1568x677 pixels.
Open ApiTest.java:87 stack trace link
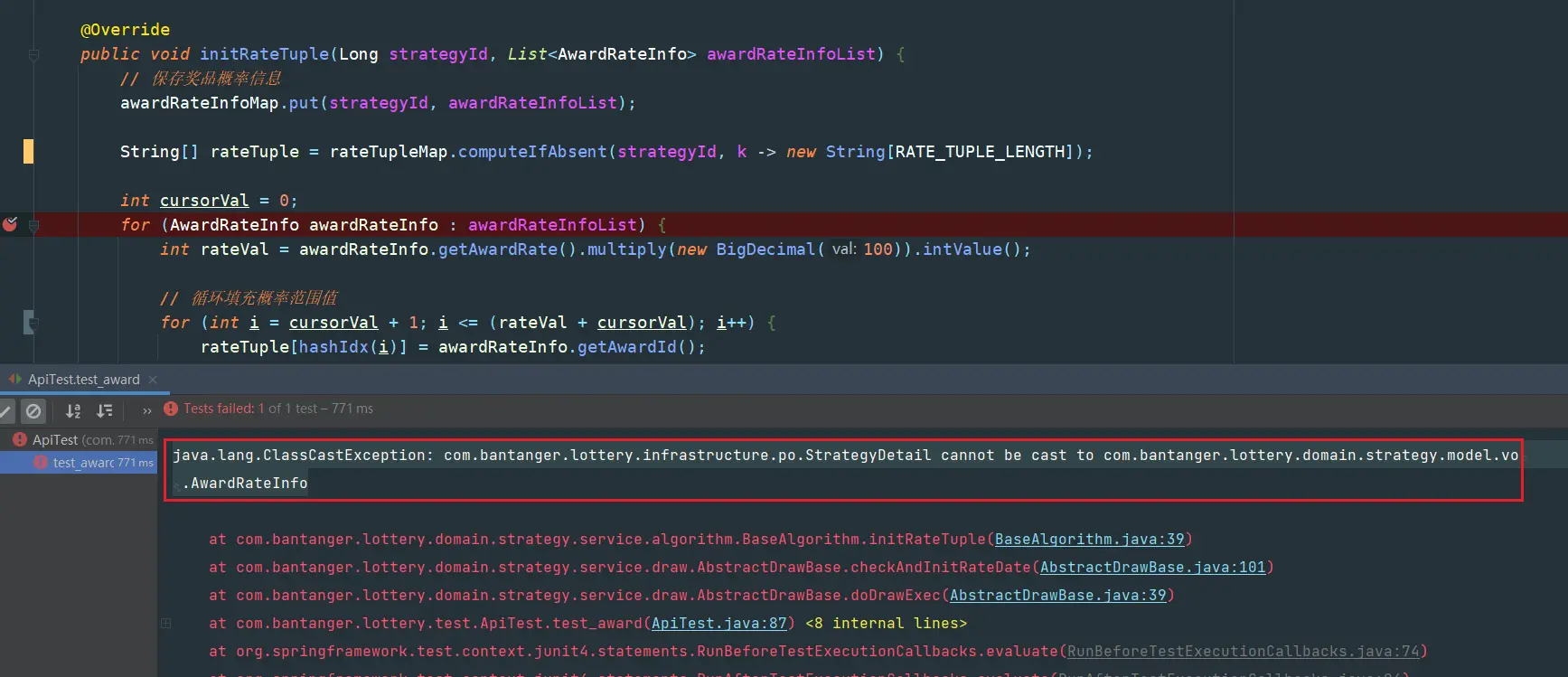pyautogui.click(x=718, y=624)
